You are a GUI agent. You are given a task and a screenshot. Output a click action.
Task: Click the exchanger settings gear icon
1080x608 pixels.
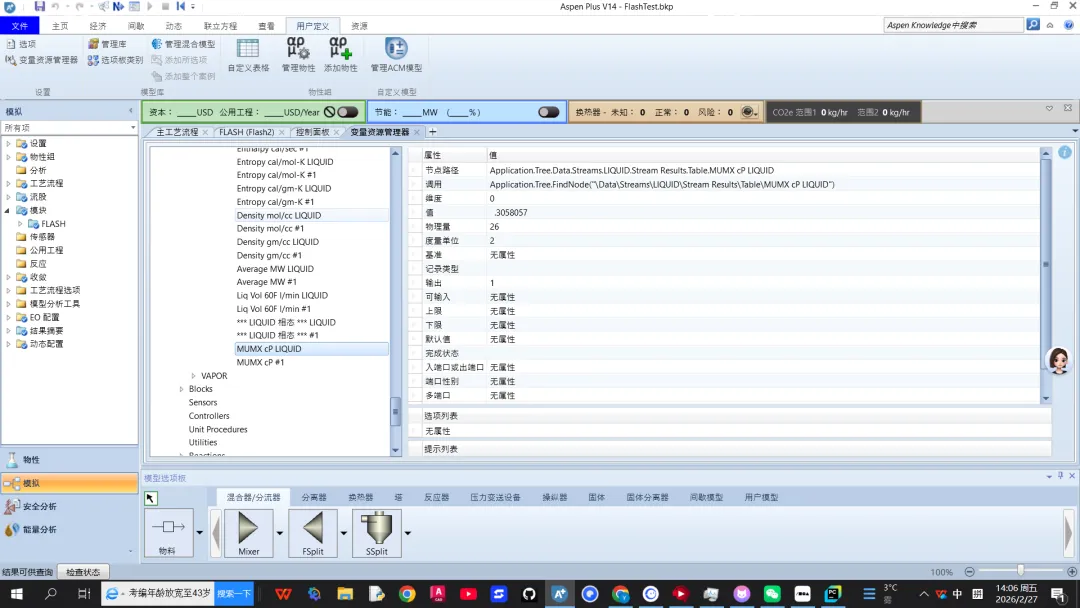pos(747,112)
